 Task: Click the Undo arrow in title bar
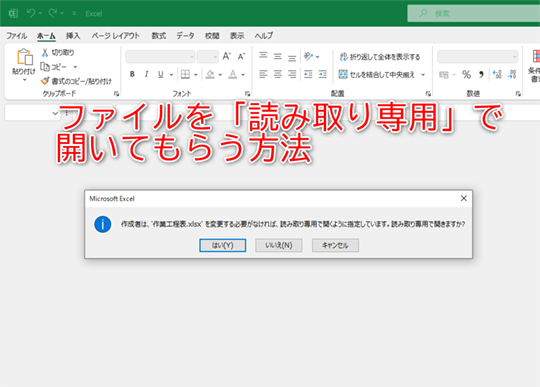(x=31, y=13)
